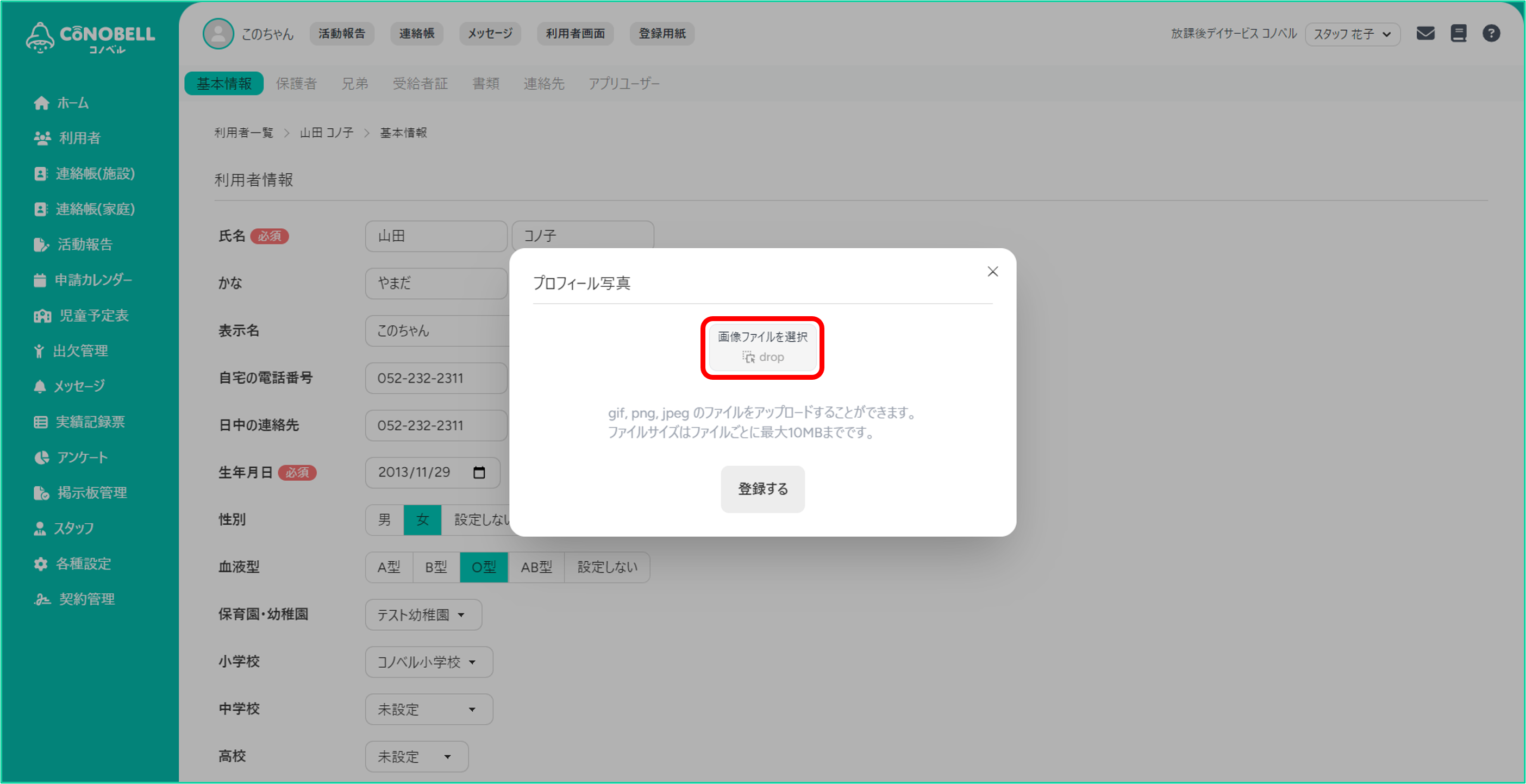The image size is (1526, 784).
Task: Expand the 高校 未設定 dropdown
Action: [x=417, y=757]
